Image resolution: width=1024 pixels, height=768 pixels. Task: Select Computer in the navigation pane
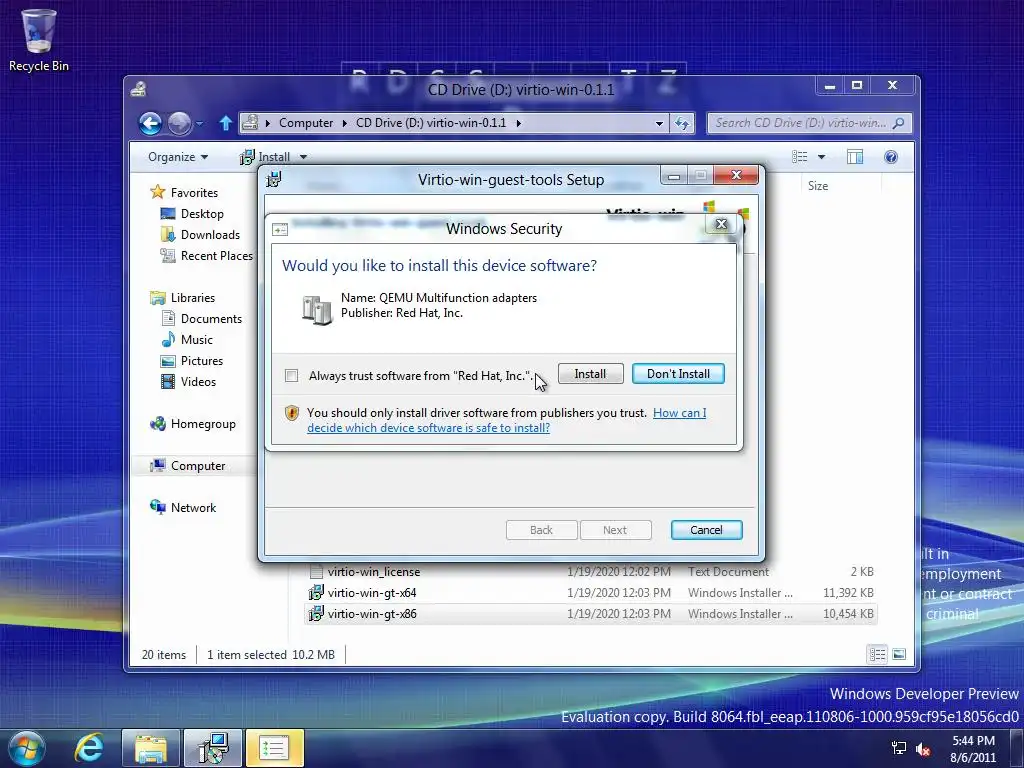coord(198,466)
